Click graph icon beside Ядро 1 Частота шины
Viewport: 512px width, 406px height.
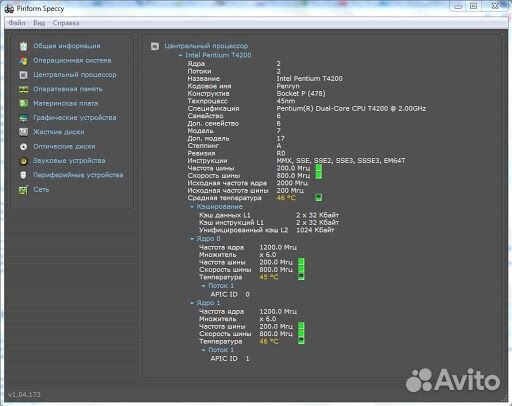click(301, 326)
